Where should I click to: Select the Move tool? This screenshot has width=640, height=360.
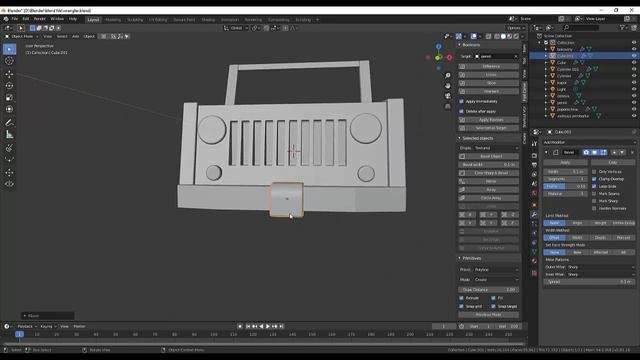pos(9,74)
